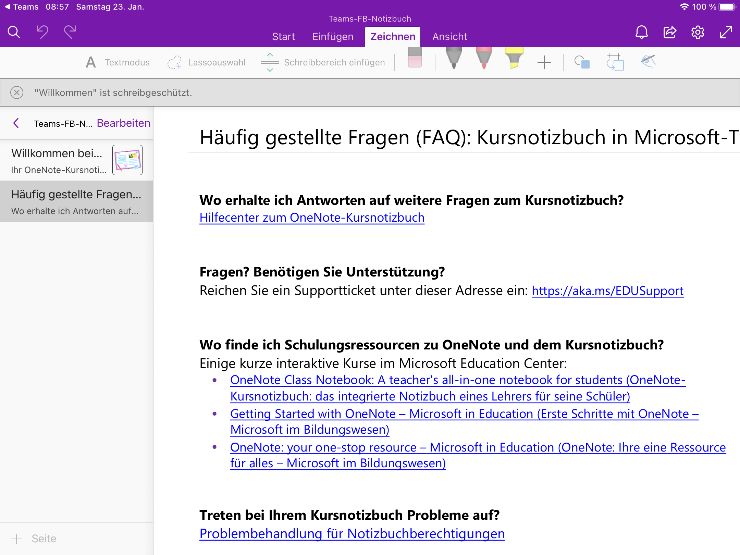Enter full screen mode with arrows icon

click(726, 32)
